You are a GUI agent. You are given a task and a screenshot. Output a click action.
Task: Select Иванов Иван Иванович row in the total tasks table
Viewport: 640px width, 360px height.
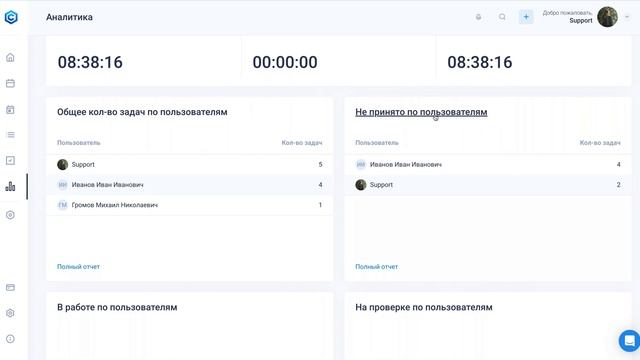pos(189,185)
